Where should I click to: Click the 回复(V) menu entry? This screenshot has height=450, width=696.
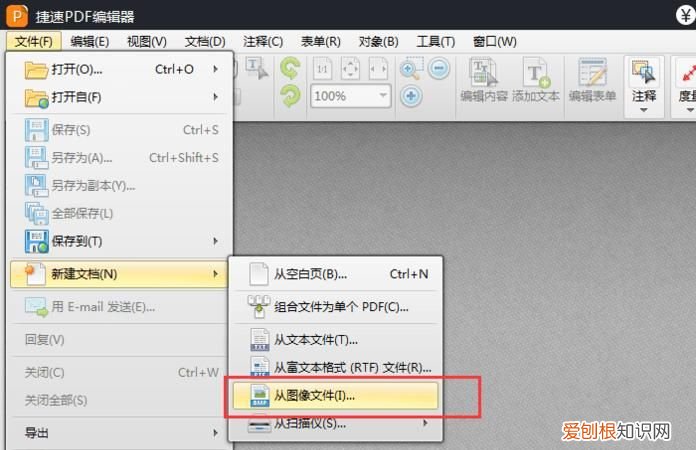coord(119,339)
